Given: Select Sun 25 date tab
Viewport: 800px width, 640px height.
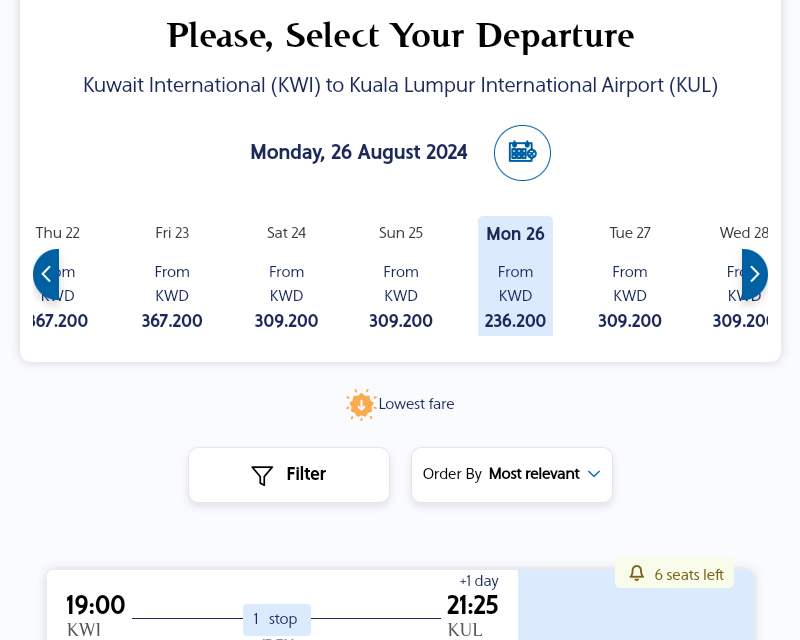Looking at the screenshot, I should [401, 276].
